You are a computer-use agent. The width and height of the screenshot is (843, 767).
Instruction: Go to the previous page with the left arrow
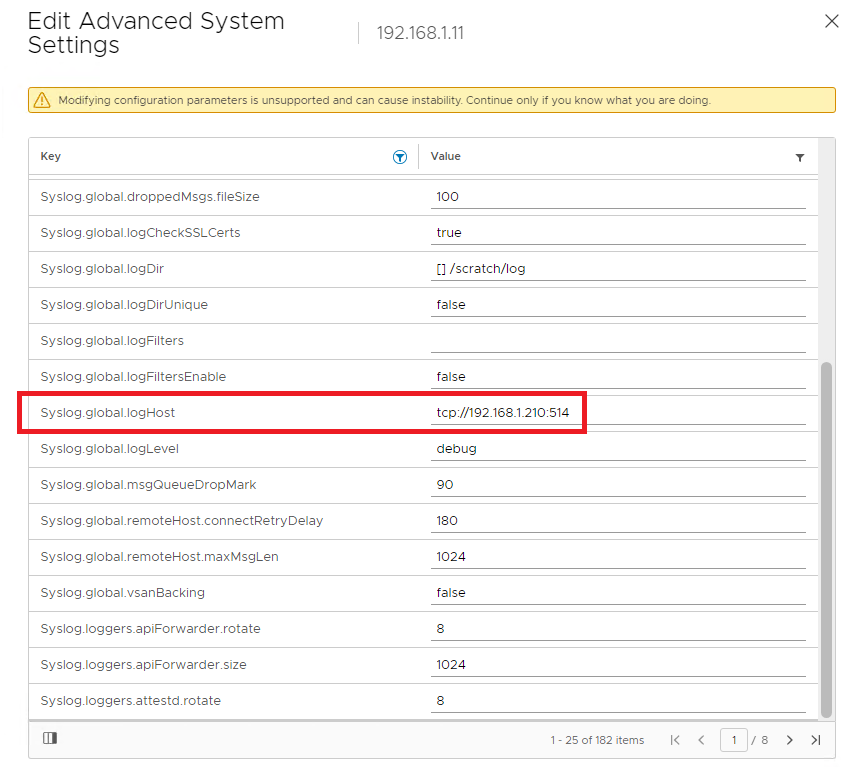coord(701,740)
